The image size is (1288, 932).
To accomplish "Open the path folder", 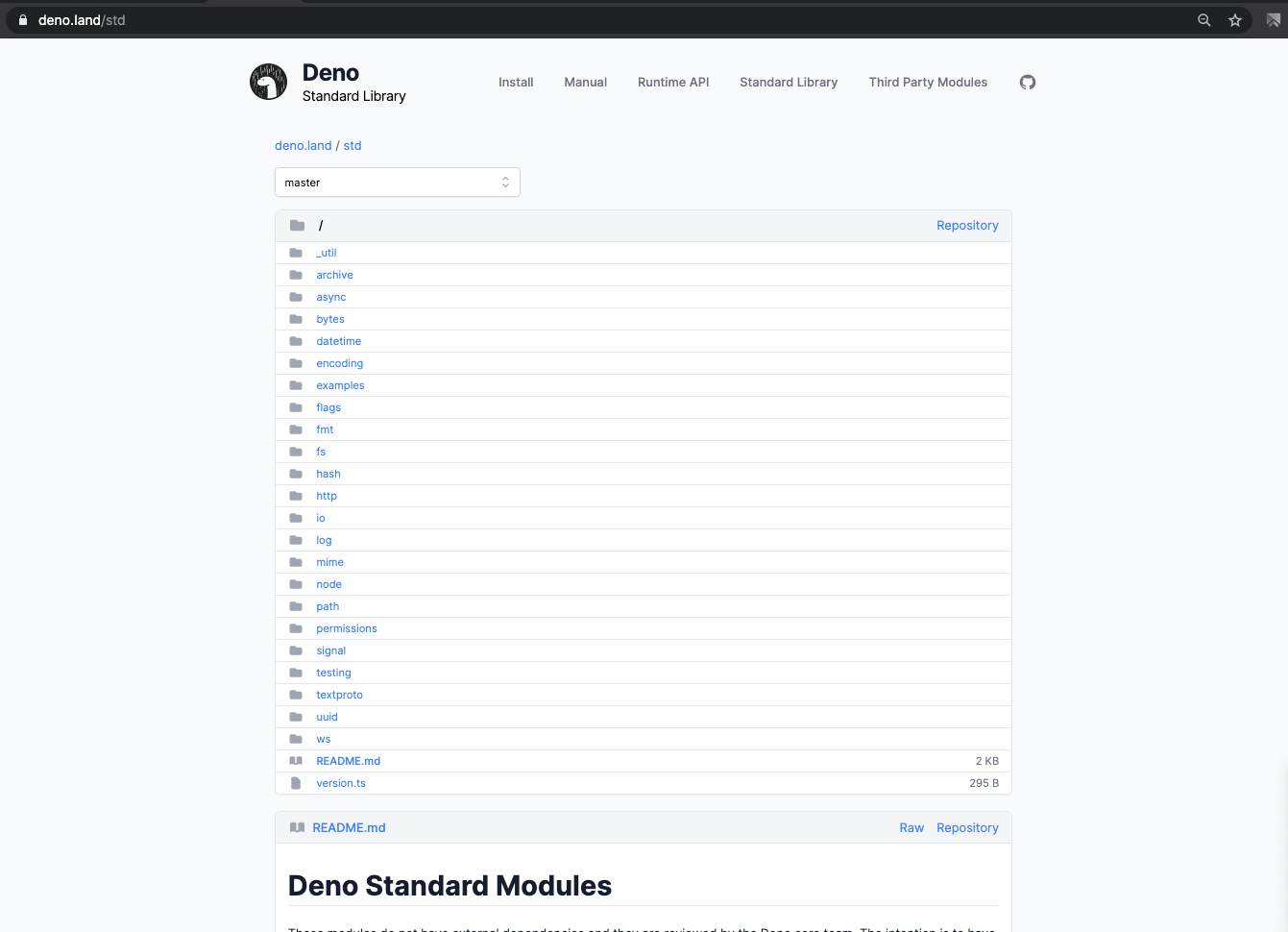I will click(328, 606).
